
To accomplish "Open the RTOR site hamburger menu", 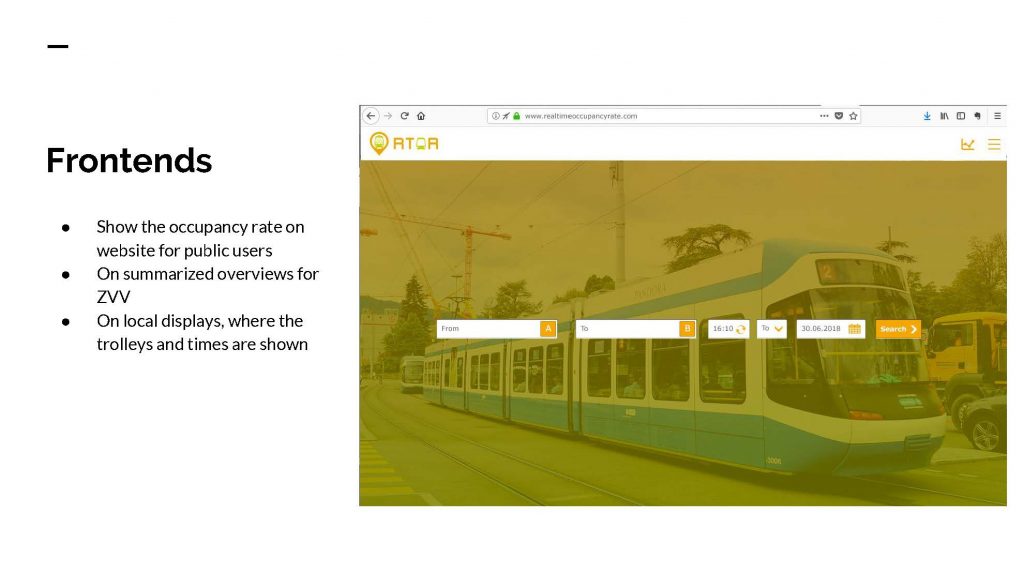I will click(993, 144).
